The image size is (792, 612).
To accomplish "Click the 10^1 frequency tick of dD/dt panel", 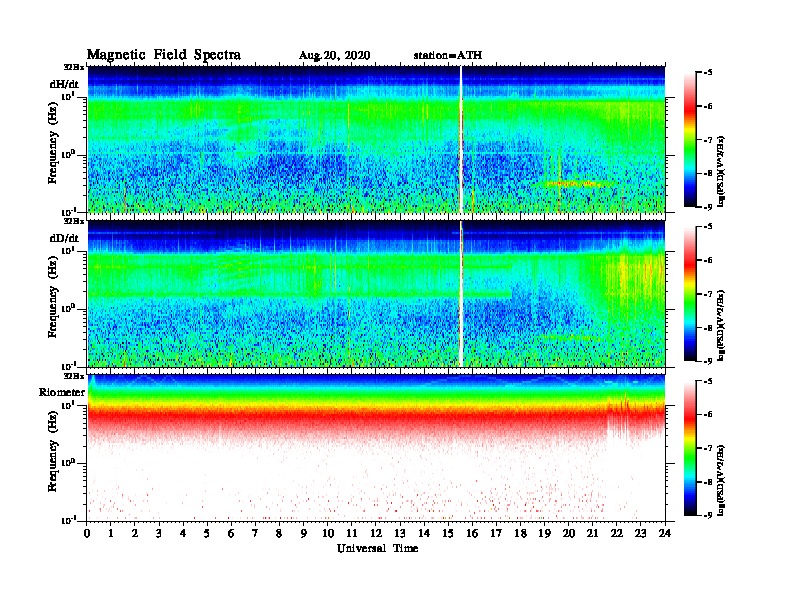I will [68, 251].
